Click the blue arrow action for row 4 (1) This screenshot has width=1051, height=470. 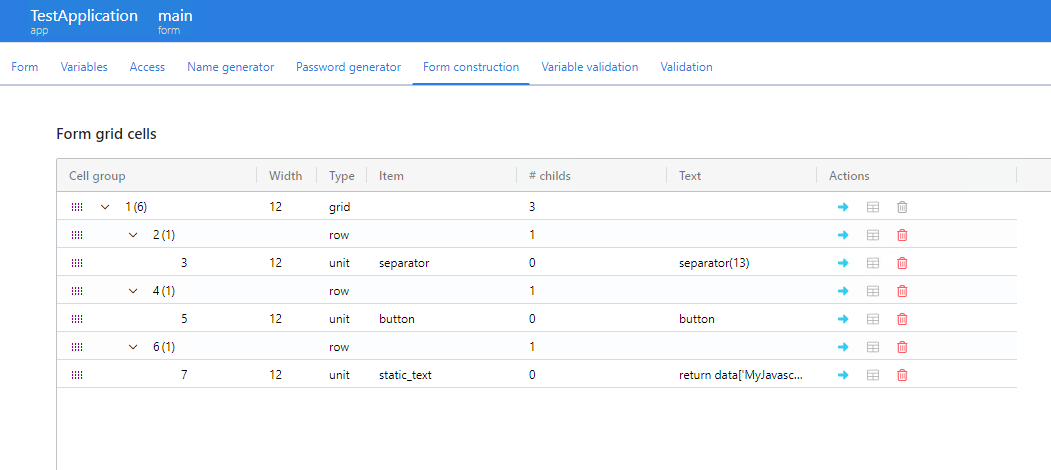[843, 291]
